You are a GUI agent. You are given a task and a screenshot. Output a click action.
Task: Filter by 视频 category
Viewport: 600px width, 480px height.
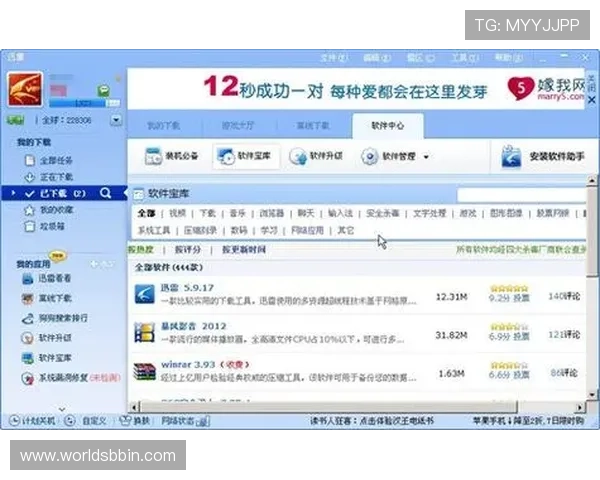[x=177, y=213]
